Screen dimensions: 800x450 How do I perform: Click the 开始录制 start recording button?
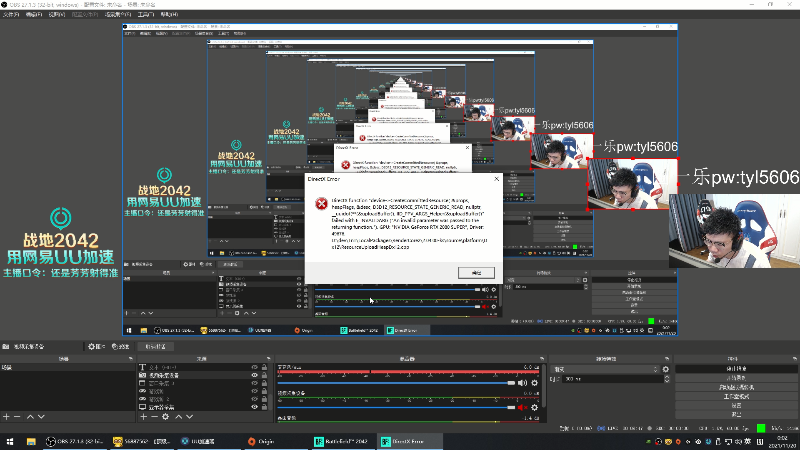point(736,378)
